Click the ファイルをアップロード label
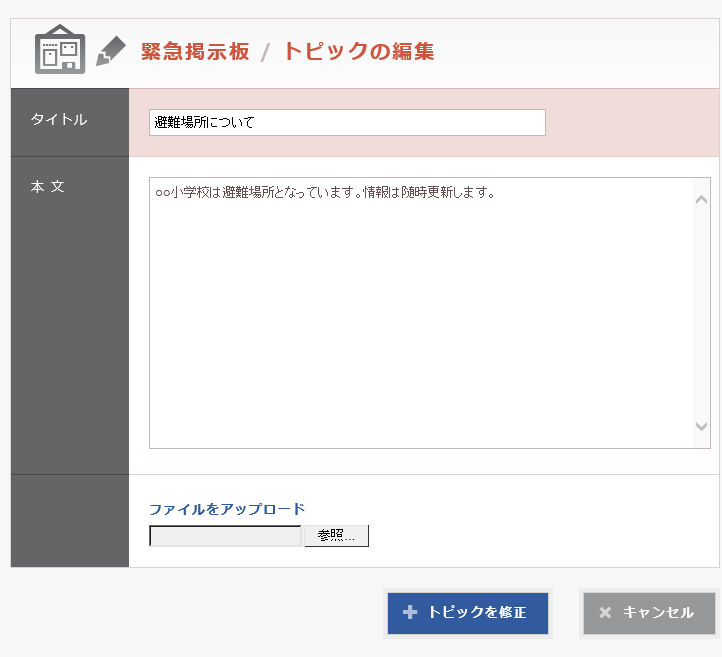Image resolution: width=722 pixels, height=657 pixels. click(227, 509)
